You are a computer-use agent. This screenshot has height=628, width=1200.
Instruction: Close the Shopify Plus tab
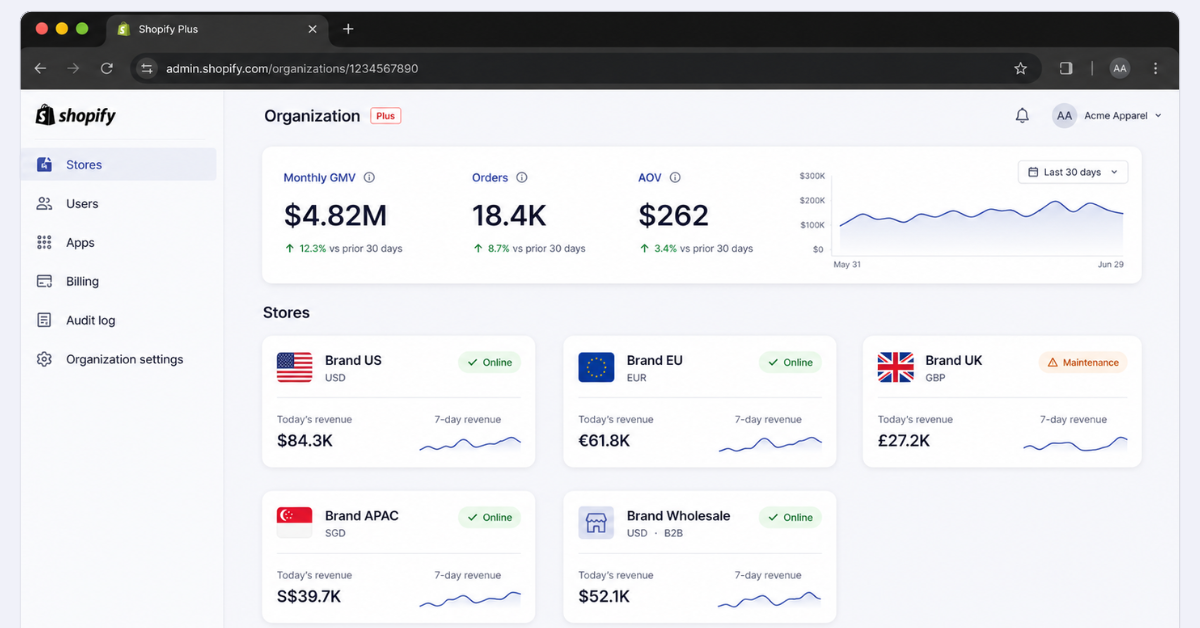[312, 29]
